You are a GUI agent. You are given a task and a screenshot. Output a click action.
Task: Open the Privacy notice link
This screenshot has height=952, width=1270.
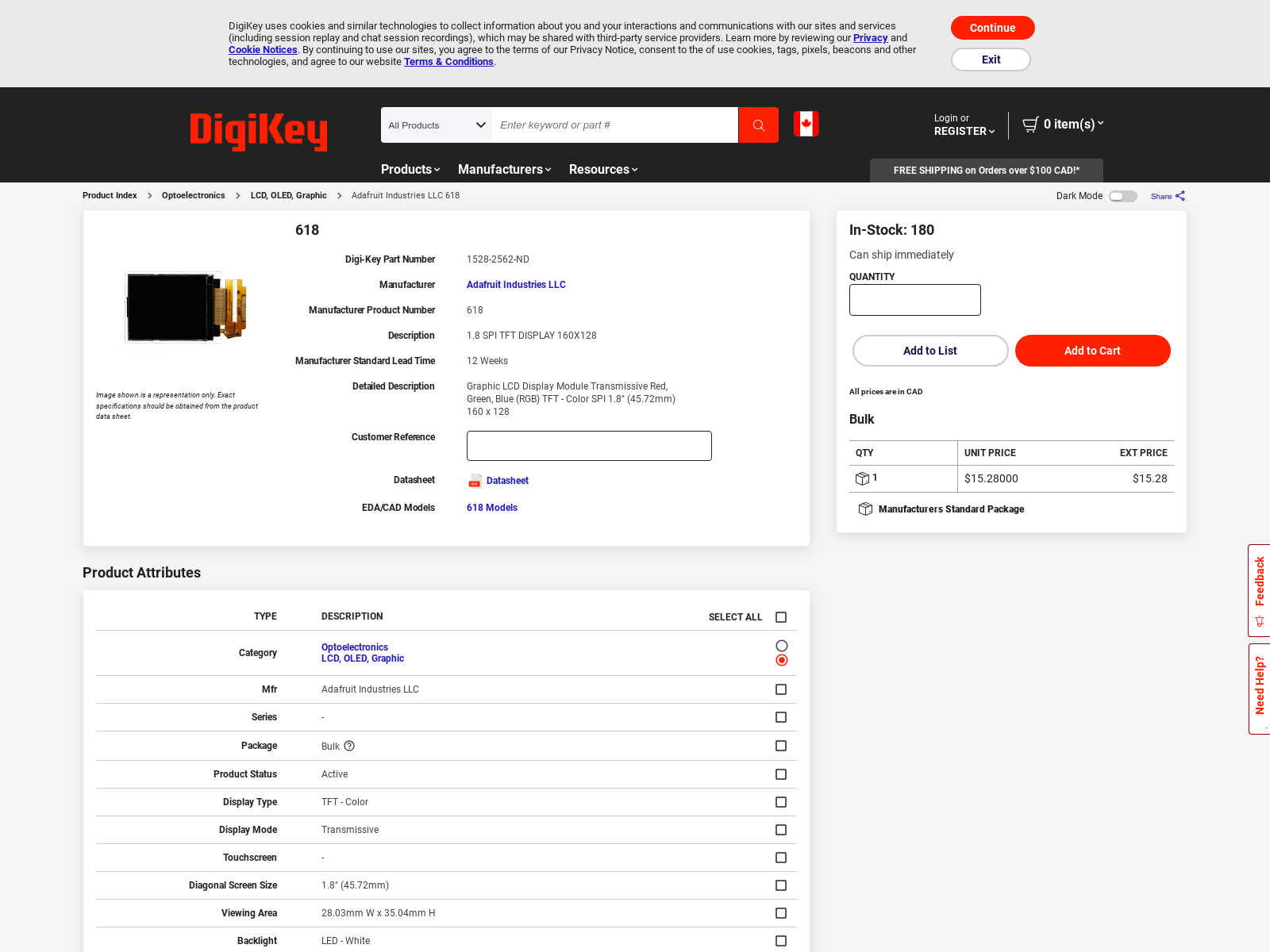[x=870, y=38]
